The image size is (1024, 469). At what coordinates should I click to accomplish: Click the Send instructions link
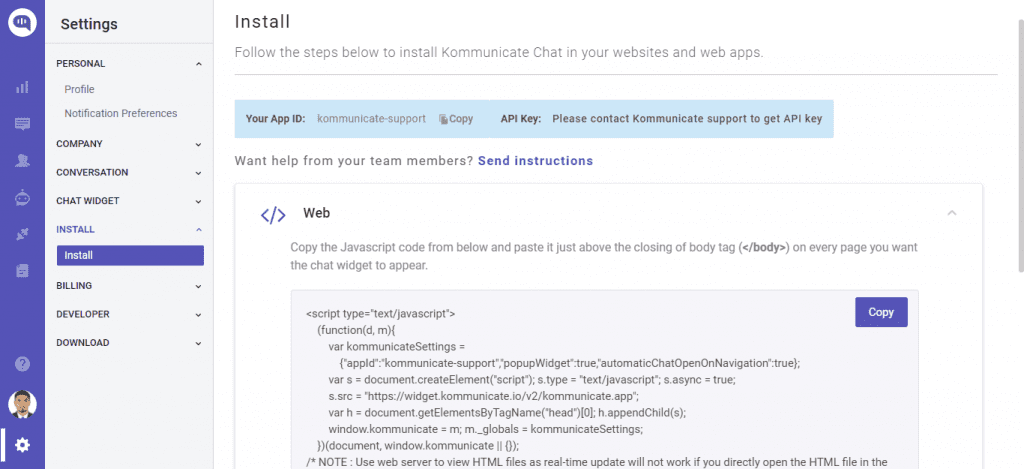(x=535, y=161)
